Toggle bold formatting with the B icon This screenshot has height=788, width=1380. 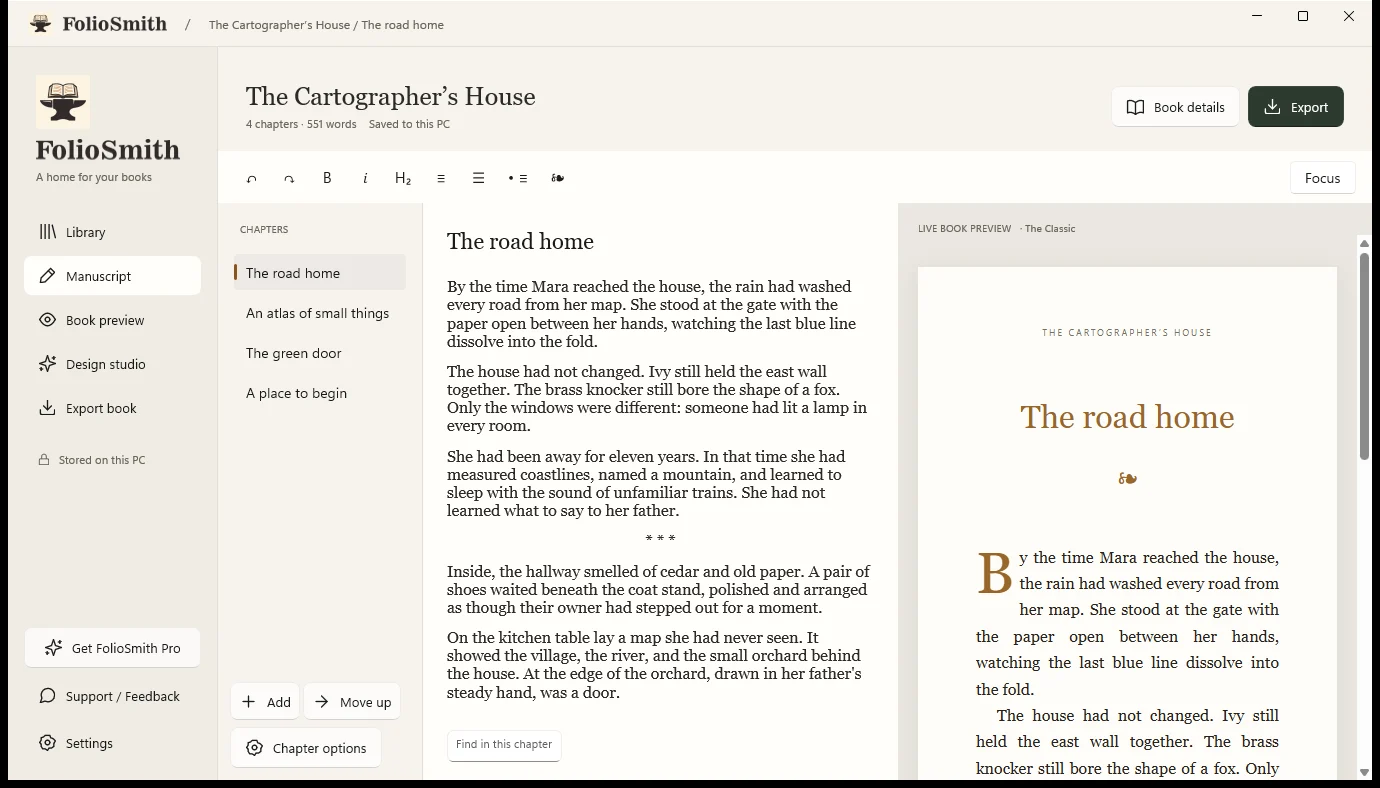pyautogui.click(x=327, y=178)
